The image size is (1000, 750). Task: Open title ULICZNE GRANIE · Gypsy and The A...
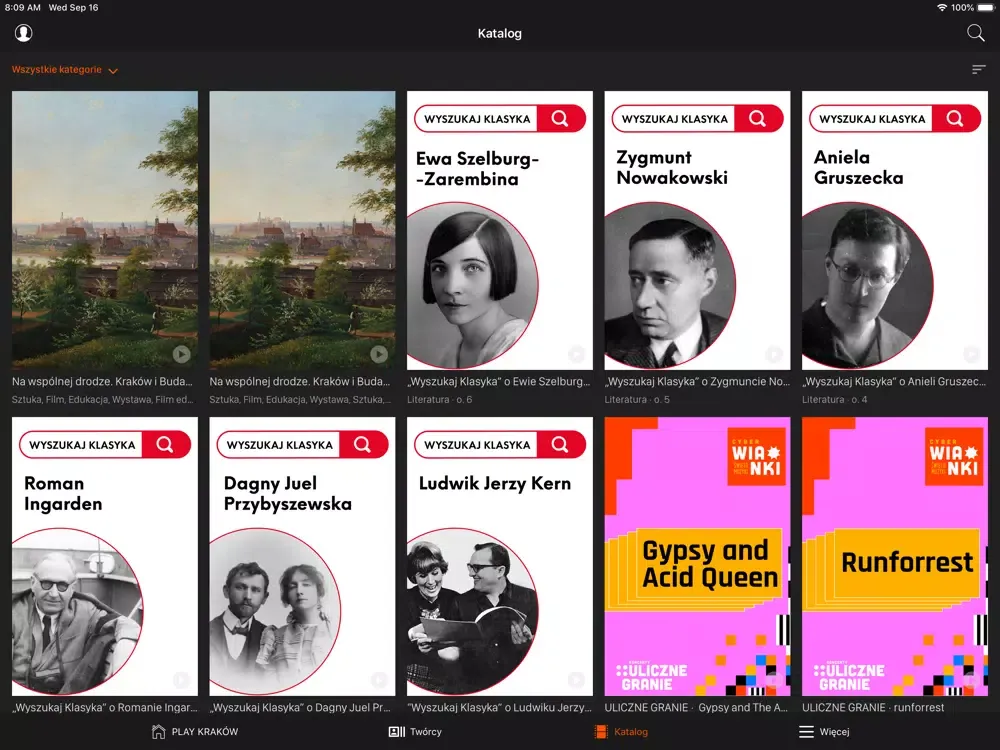(697, 707)
